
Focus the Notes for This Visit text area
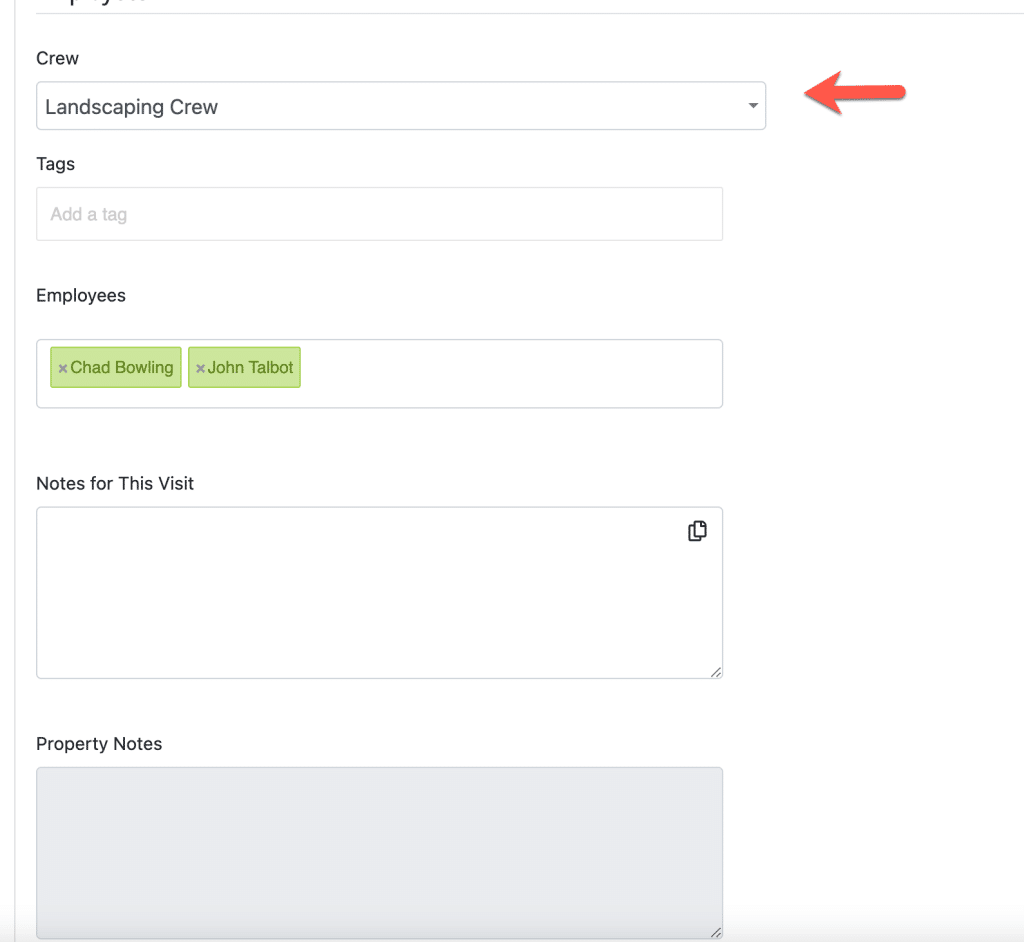point(379,593)
